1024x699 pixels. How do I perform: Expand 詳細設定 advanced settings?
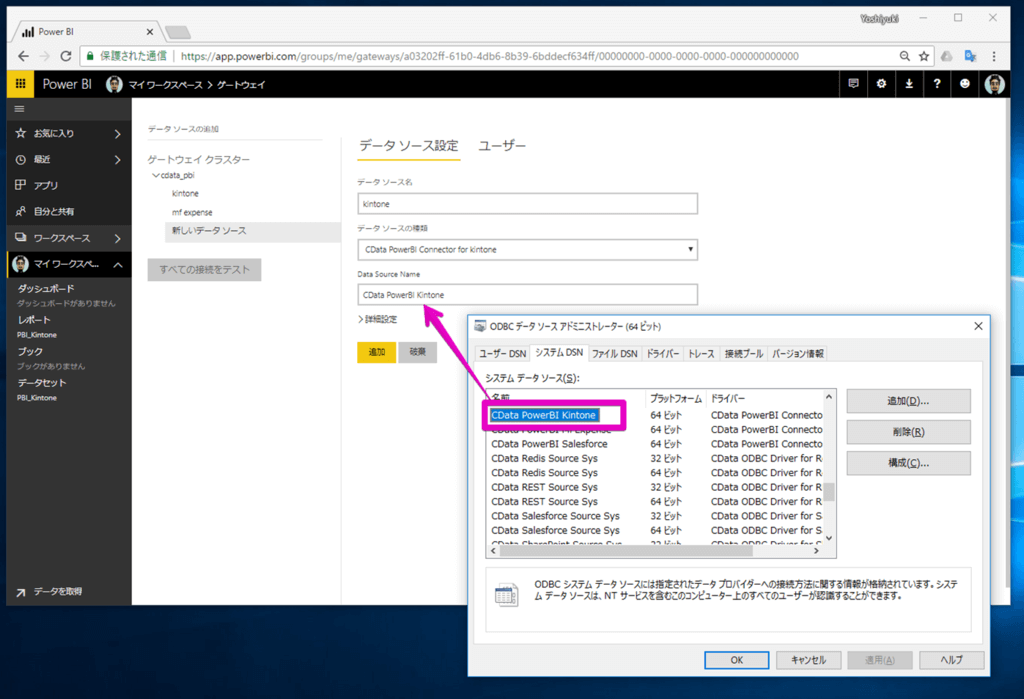[x=377, y=319]
